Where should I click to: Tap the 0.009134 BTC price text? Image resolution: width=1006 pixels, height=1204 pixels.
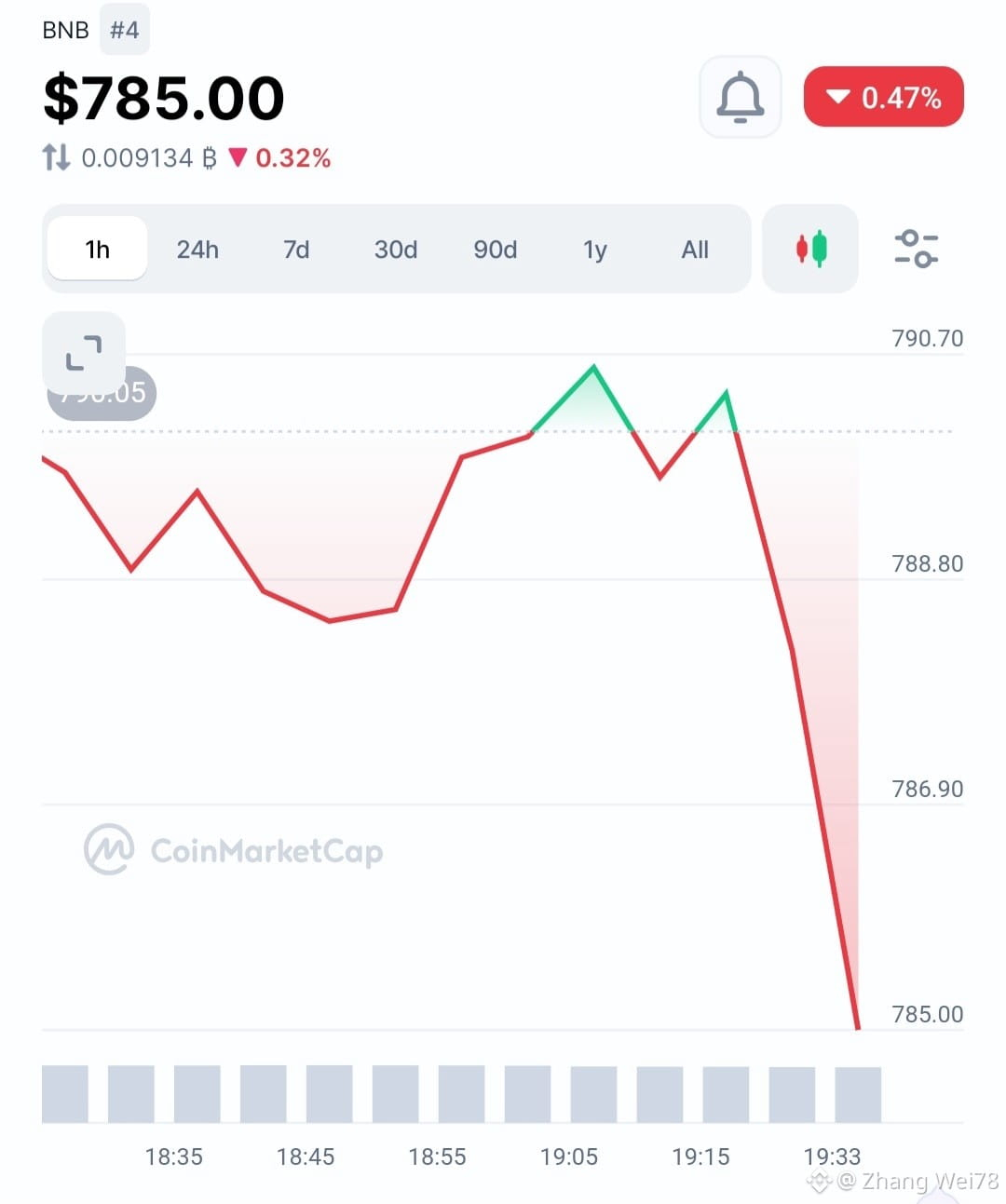[148, 157]
